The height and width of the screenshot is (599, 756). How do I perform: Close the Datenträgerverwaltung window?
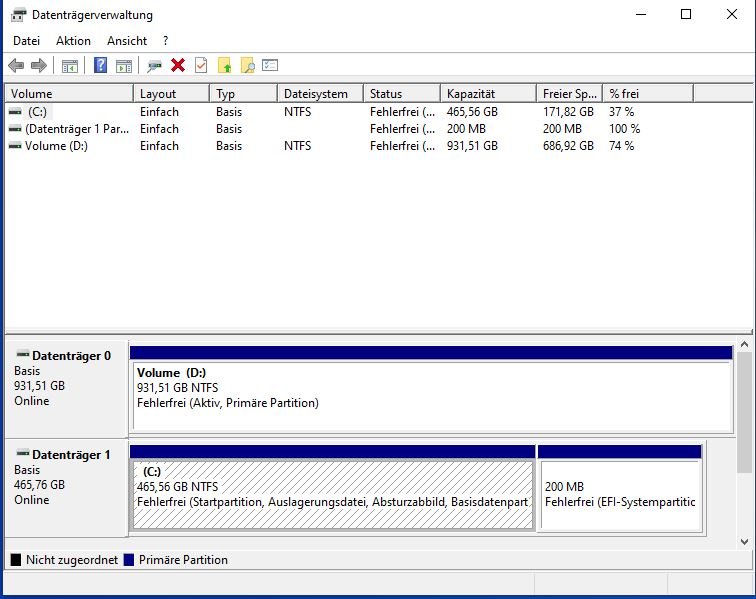(x=731, y=14)
